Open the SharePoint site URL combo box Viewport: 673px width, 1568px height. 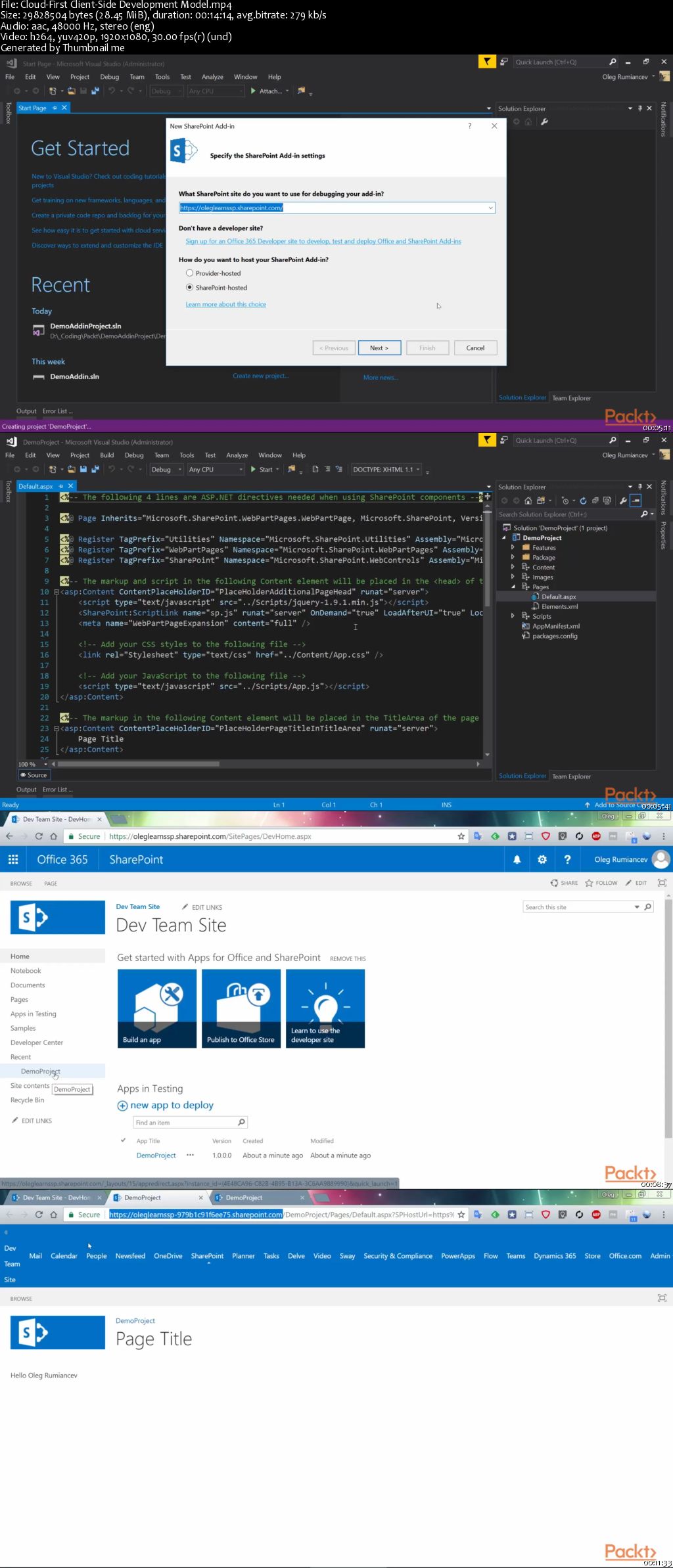click(x=337, y=208)
